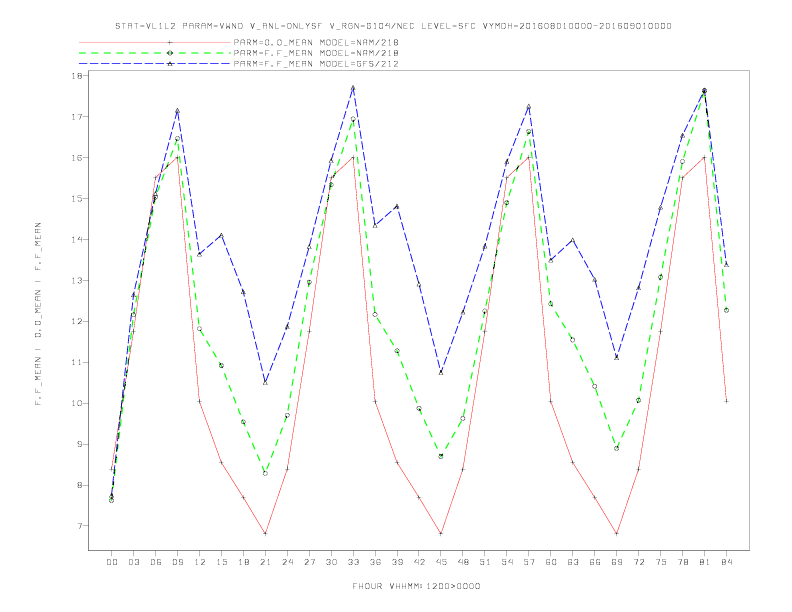Viewport: 792px width, 612px height.
Task: Click x-axis forecast hour label 48
Action: click(x=463, y=562)
